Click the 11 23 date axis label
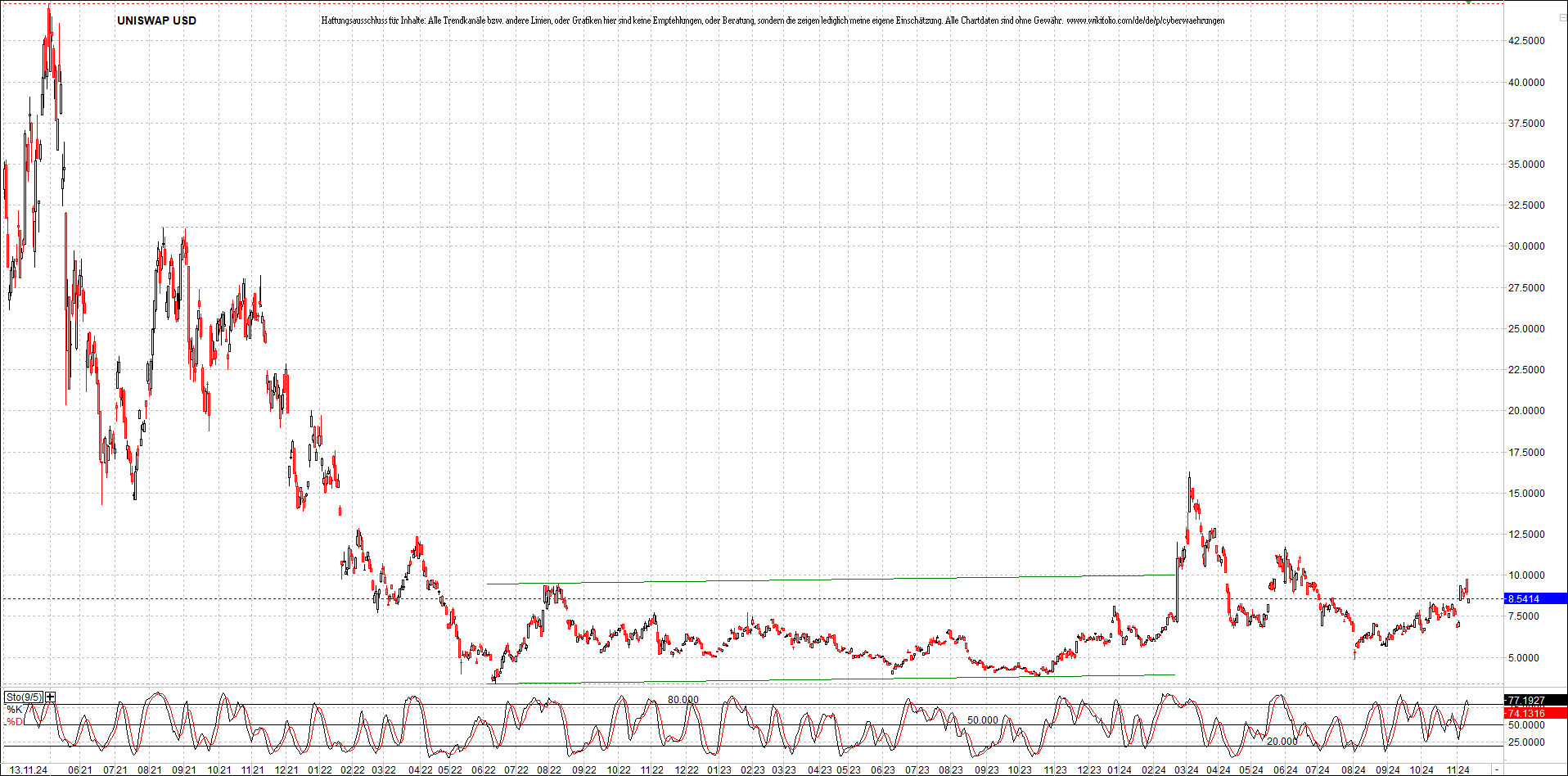Viewport: 1568px width, 776px height. 1055,770
